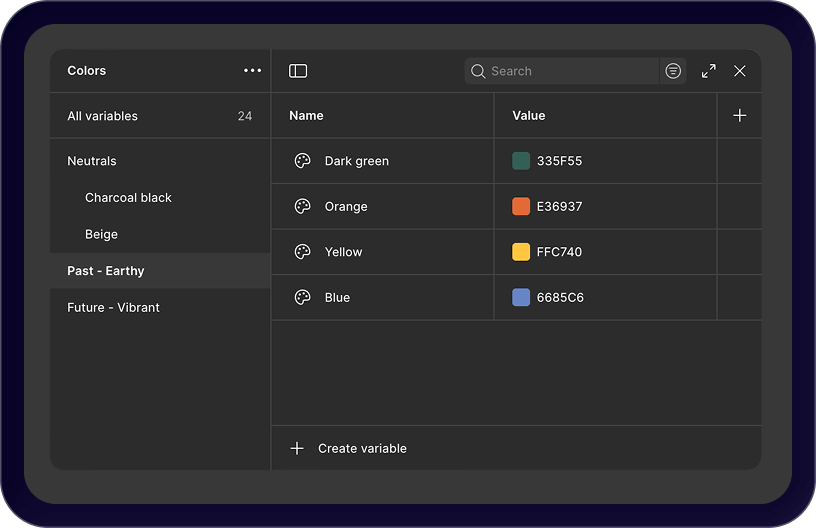816x528 pixels.
Task: Click the Yellow FFC740 color swatch
Action: coord(521,252)
